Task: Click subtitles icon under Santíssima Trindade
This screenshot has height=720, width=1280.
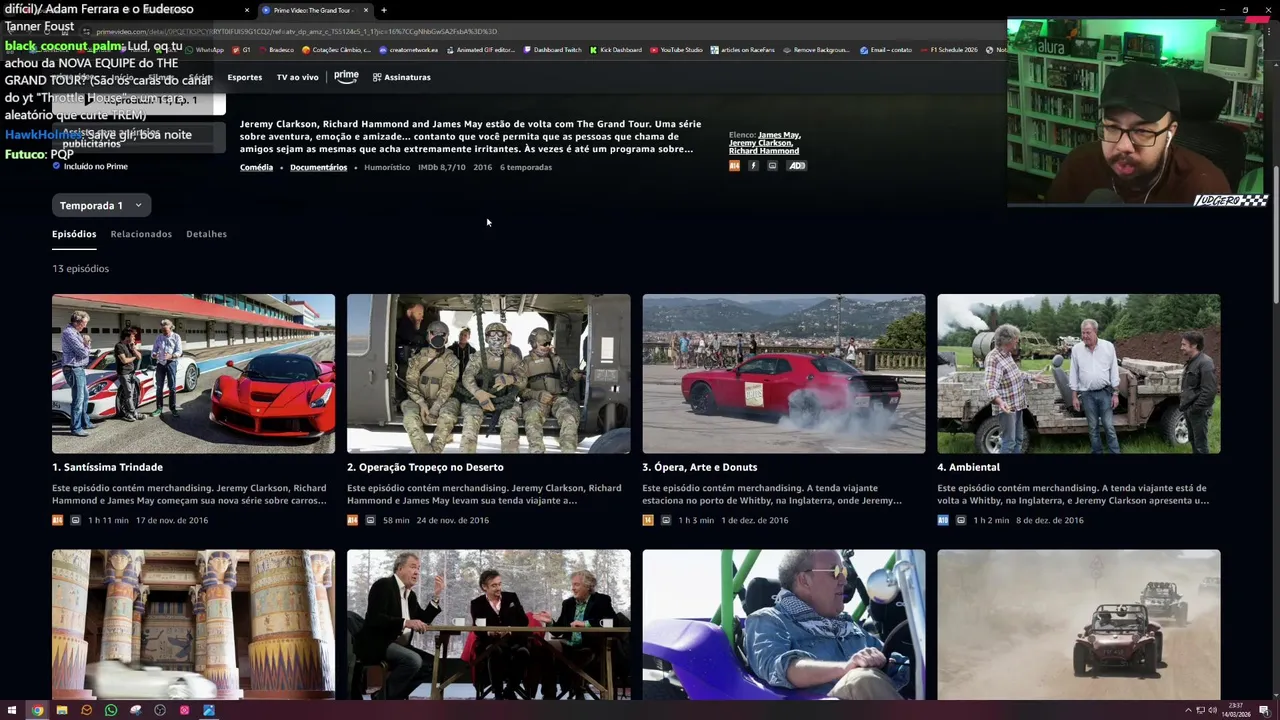Action: 75,520
